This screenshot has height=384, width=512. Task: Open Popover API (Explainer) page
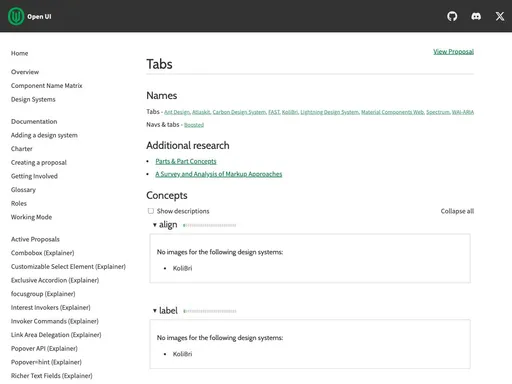coord(44,348)
